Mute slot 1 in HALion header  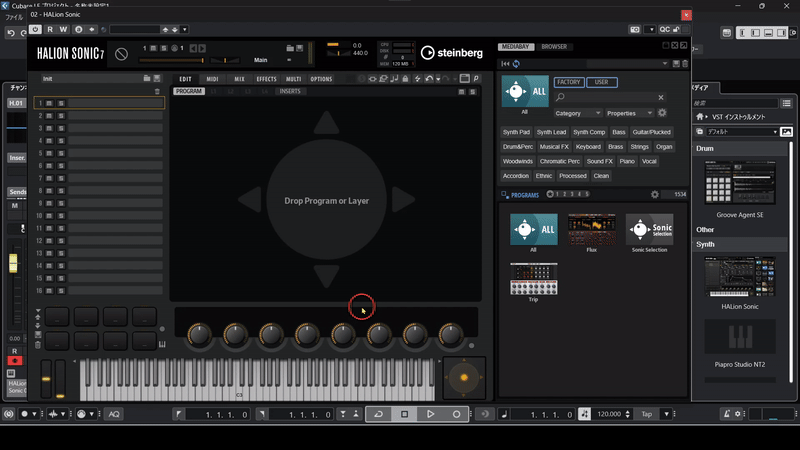tap(153, 48)
